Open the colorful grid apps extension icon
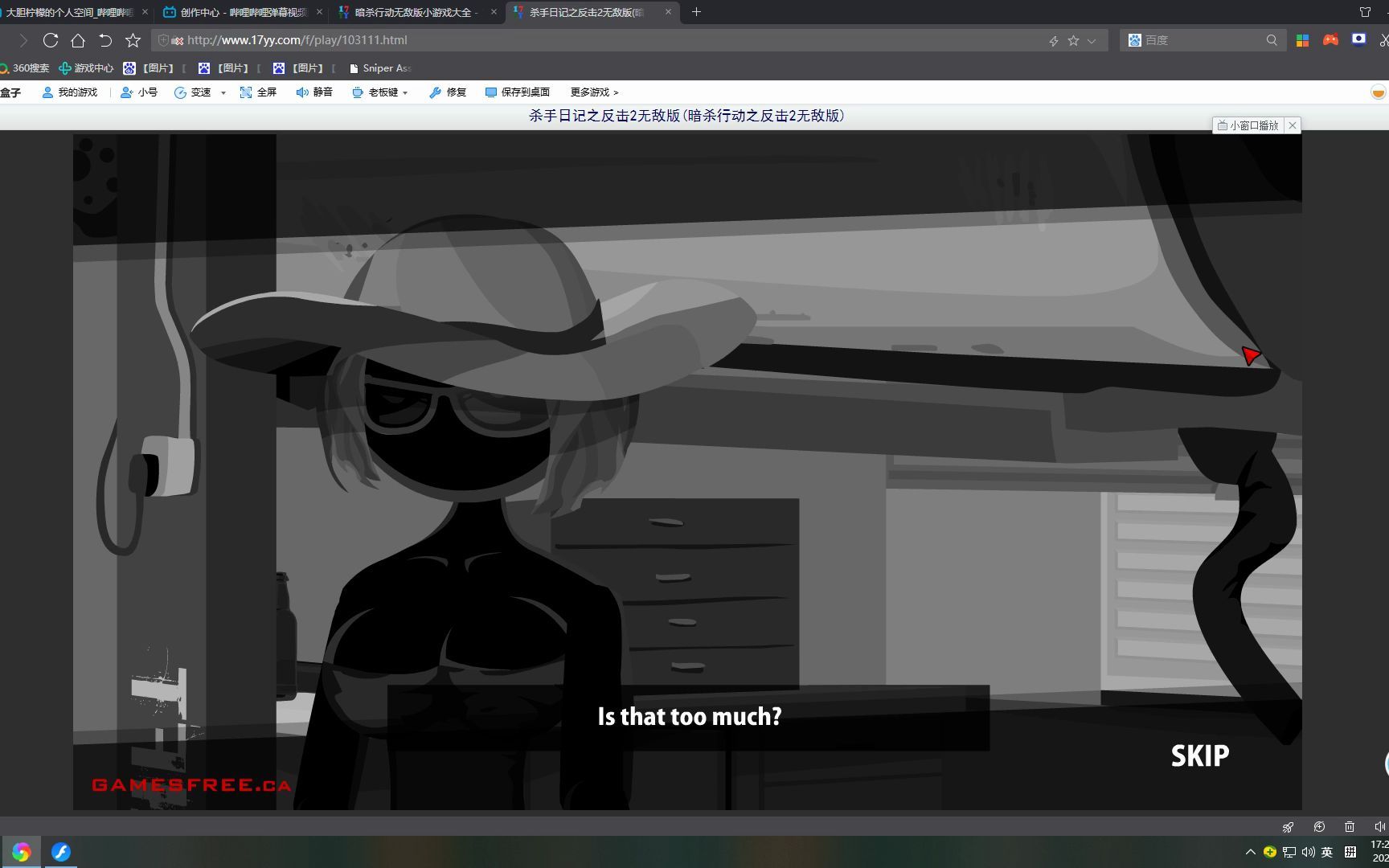Screen dimensions: 1389x868 click(1303, 40)
